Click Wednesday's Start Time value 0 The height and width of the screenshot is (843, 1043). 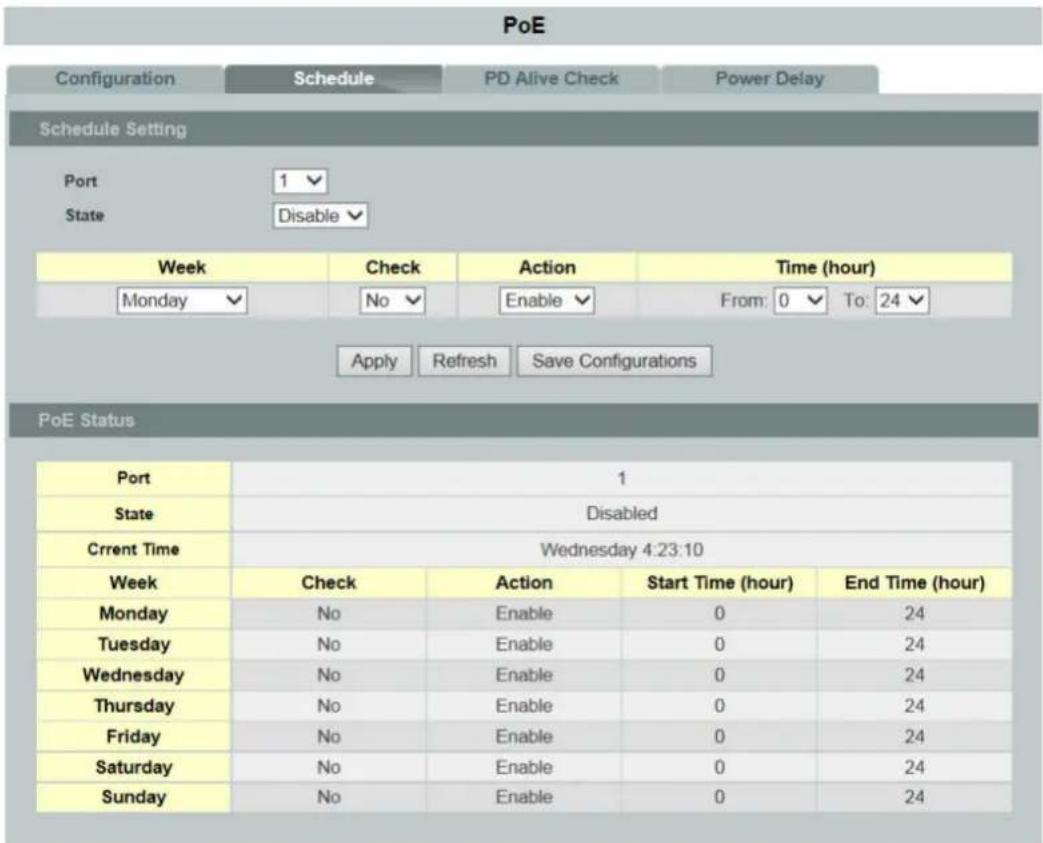click(719, 675)
